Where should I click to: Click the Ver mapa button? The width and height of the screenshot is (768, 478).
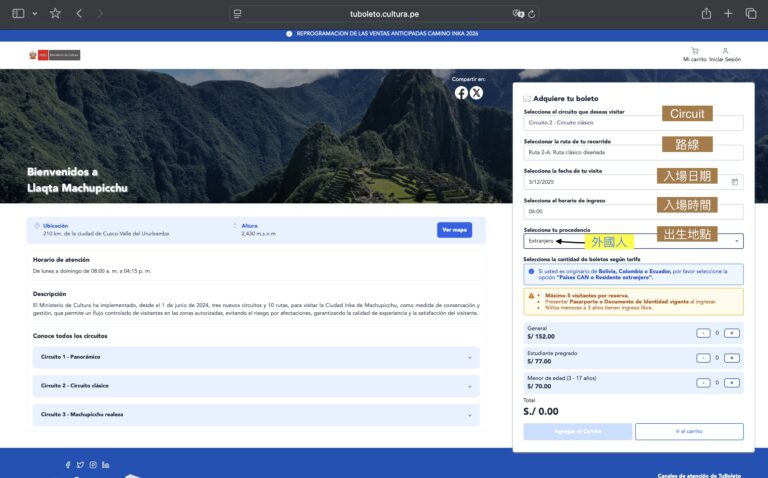[x=454, y=230]
